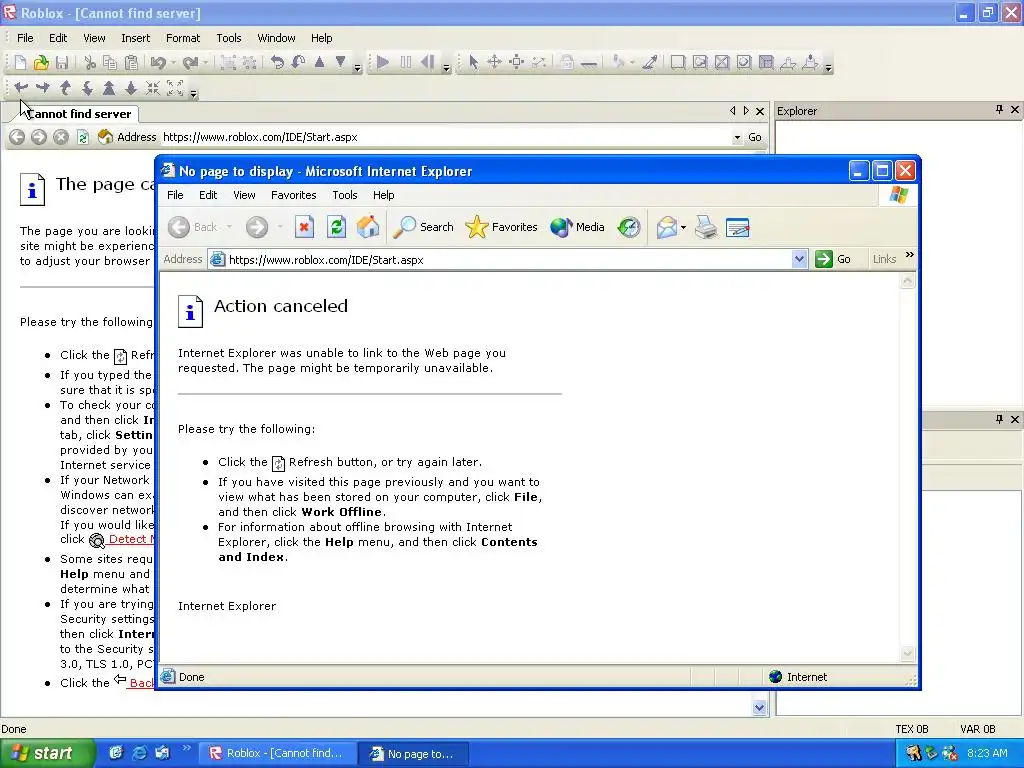This screenshot has height=768, width=1024.
Task: Open the Tools menu in Internet Explorer
Action: point(344,195)
